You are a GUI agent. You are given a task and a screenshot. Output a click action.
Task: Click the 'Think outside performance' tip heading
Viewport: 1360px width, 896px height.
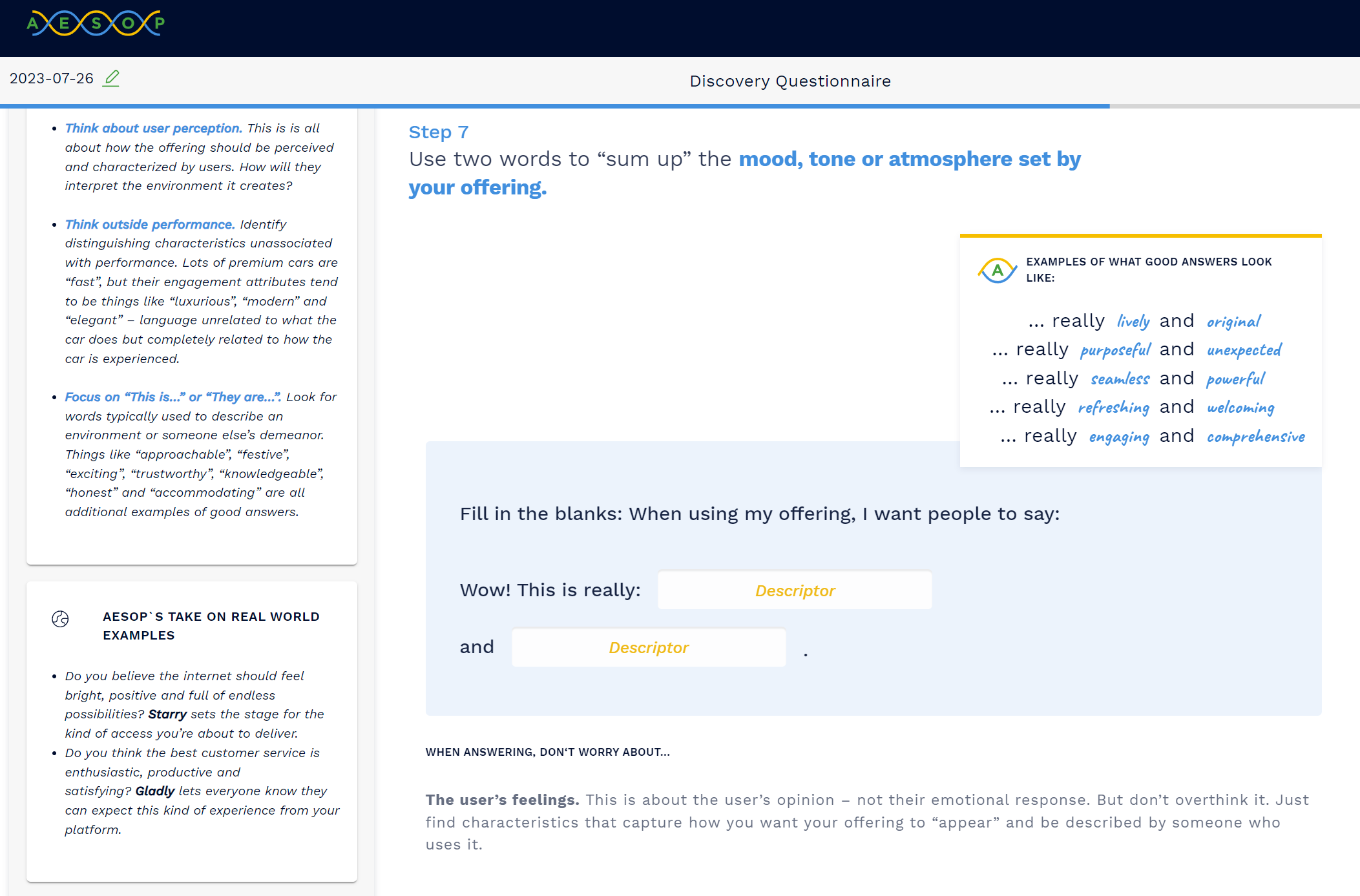click(149, 224)
